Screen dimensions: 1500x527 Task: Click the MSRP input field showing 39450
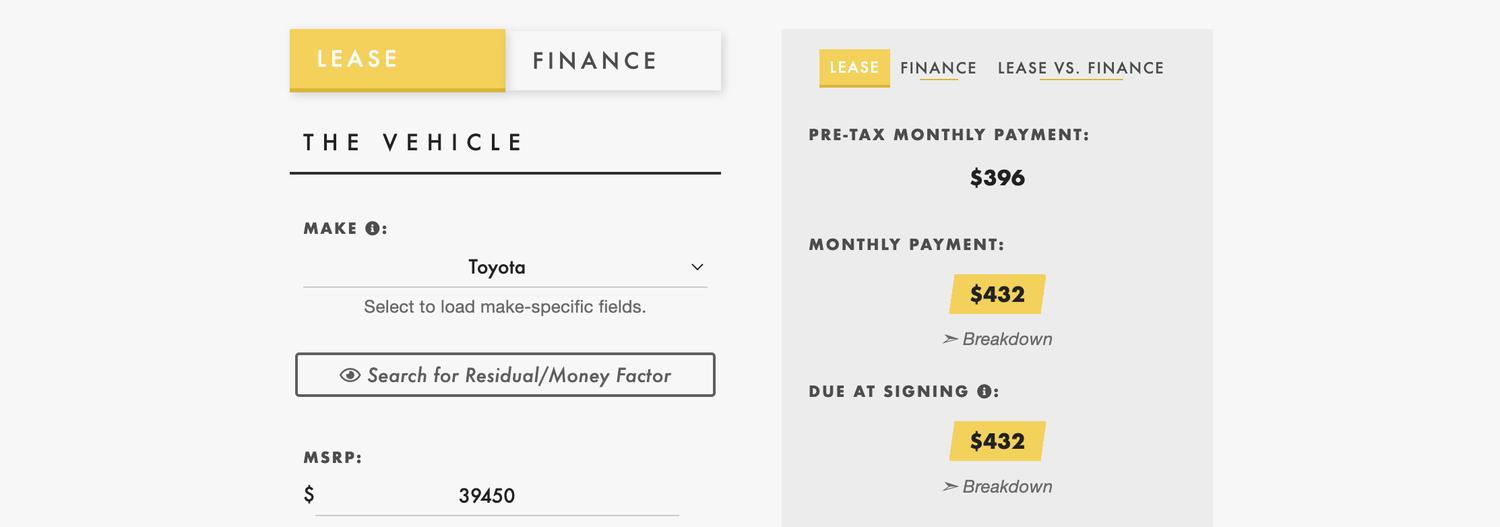click(497, 495)
